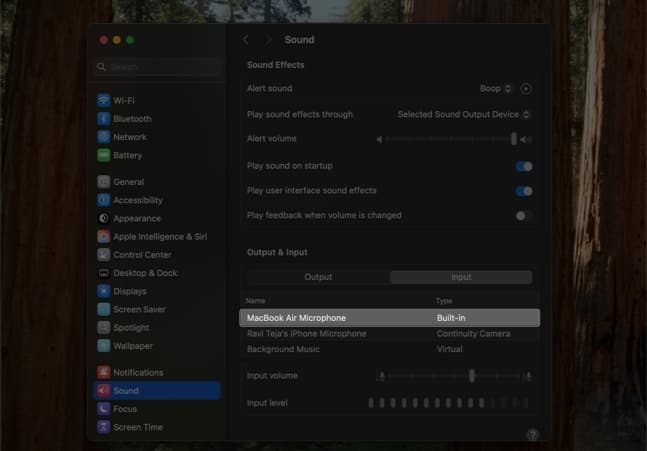Click the Input level meter

tap(449, 403)
